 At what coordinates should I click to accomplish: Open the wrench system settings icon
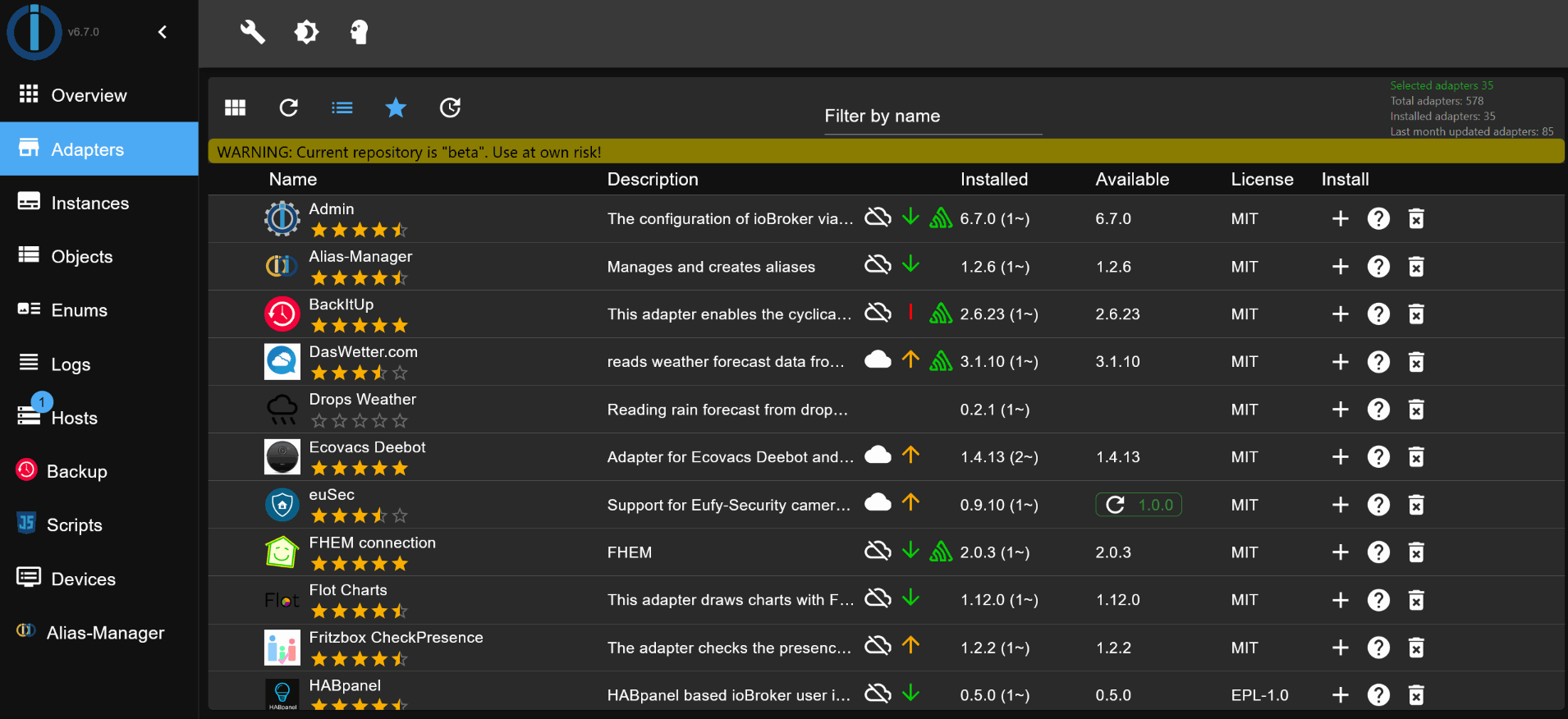[252, 32]
